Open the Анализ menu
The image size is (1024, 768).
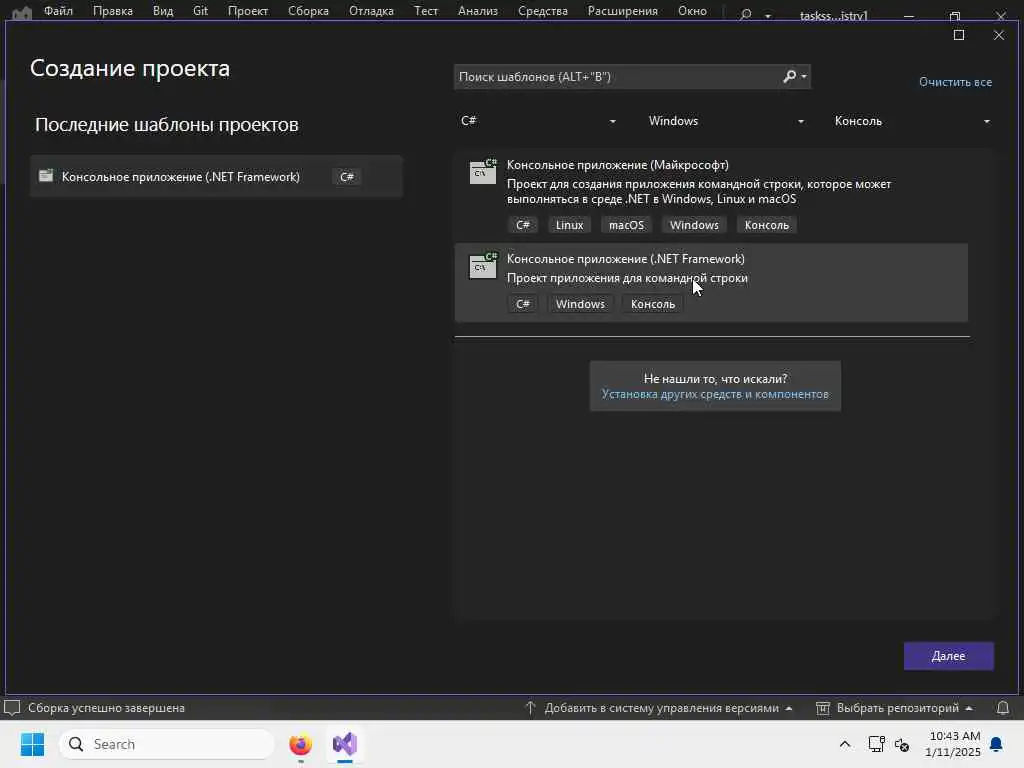point(477,11)
